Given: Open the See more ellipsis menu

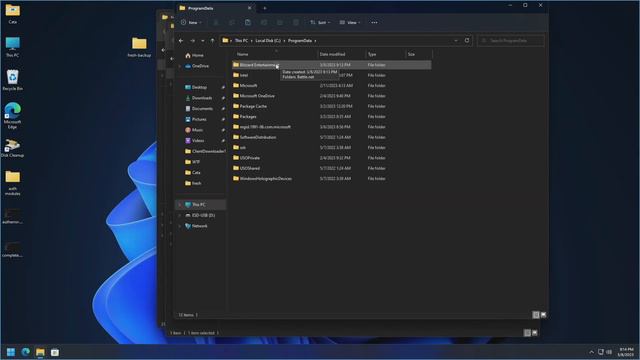Looking at the screenshot, I should 374,22.
